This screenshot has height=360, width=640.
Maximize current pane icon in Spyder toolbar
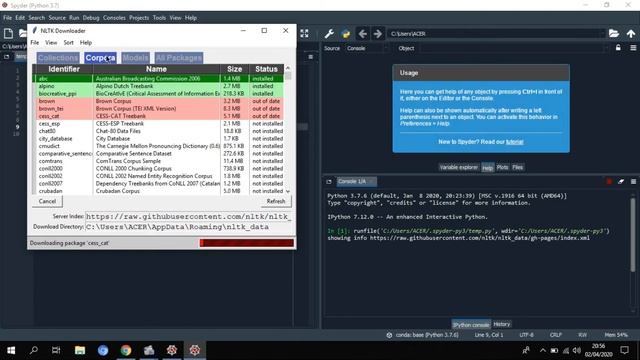(304, 34)
